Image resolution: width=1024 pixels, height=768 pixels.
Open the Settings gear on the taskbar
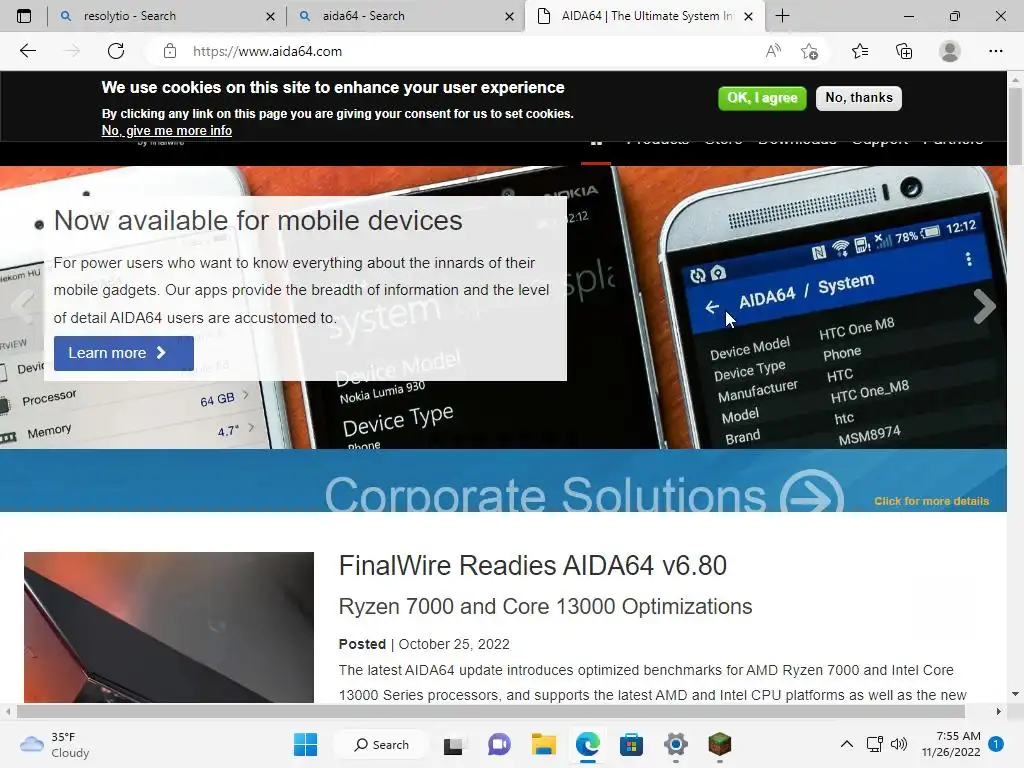coord(676,744)
